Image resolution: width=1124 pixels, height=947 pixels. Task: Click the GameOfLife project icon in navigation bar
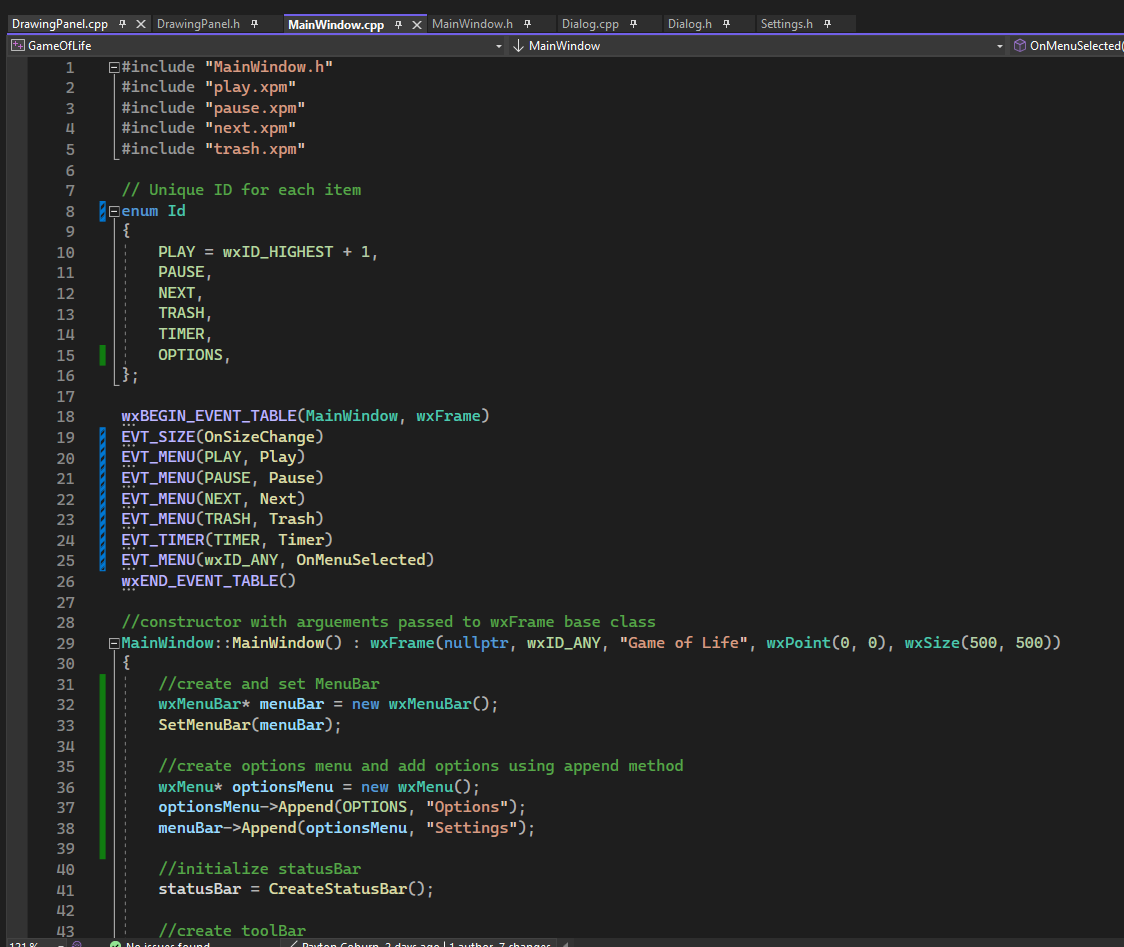[17, 45]
